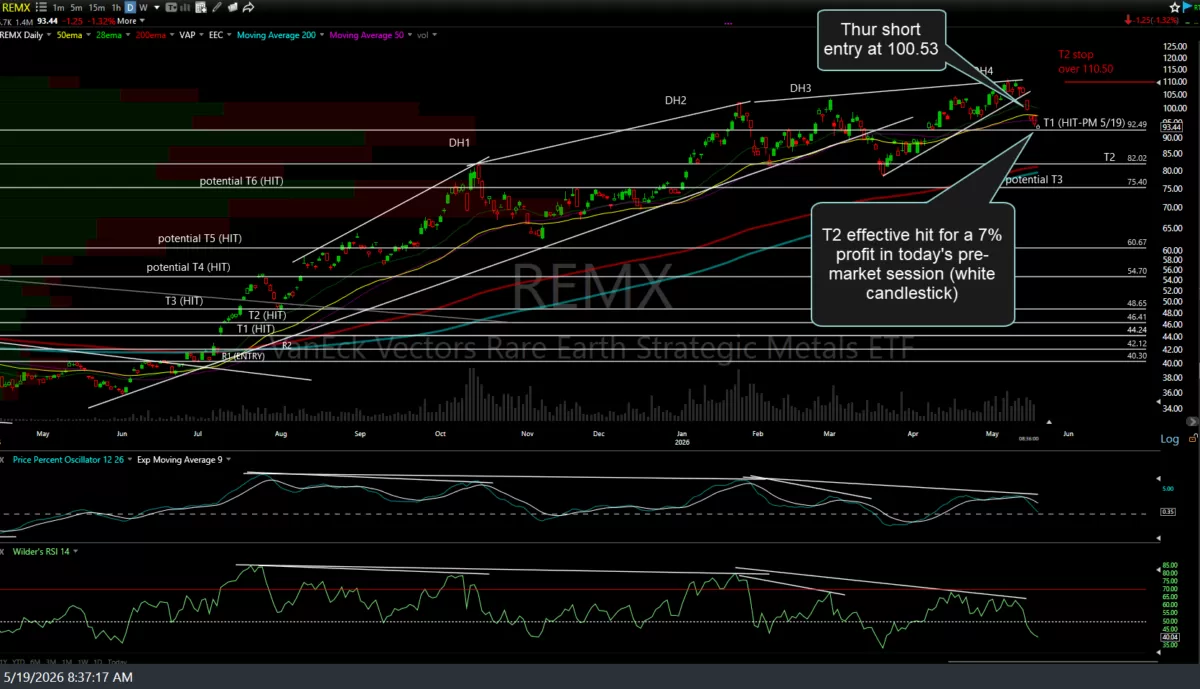Click the T2 82.02 target label
The height and width of the screenshot is (689, 1200).
pos(1109,158)
